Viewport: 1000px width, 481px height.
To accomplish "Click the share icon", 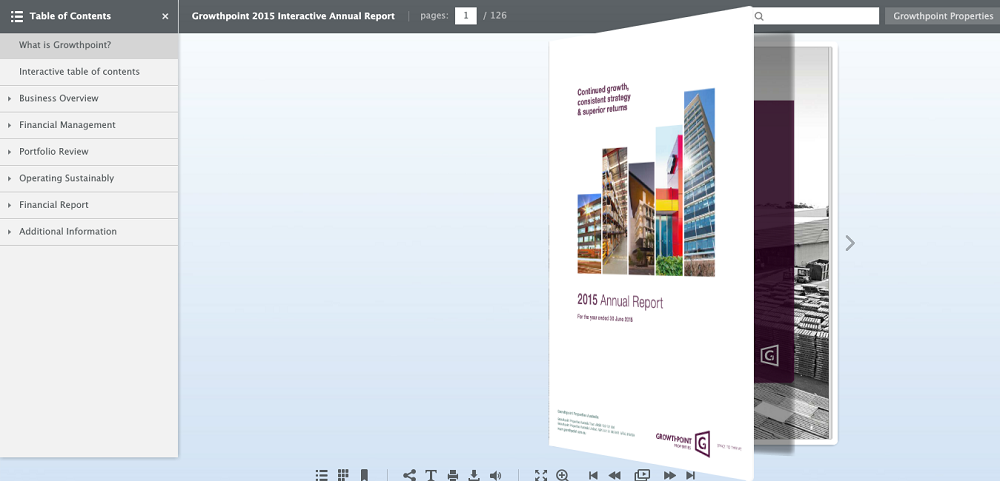I will (x=409, y=475).
